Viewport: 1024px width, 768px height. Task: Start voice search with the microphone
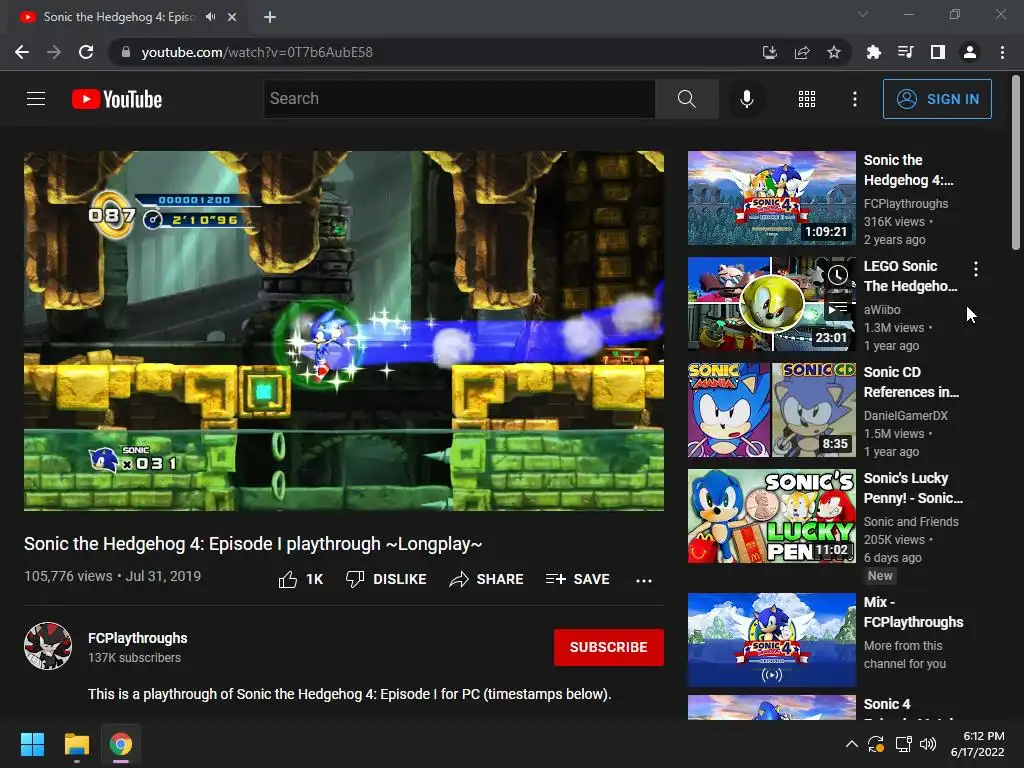click(x=746, y=99)
